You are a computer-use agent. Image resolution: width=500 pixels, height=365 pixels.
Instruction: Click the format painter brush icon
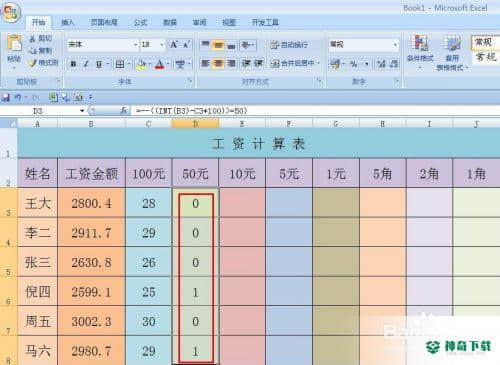(x=33, y=63)
